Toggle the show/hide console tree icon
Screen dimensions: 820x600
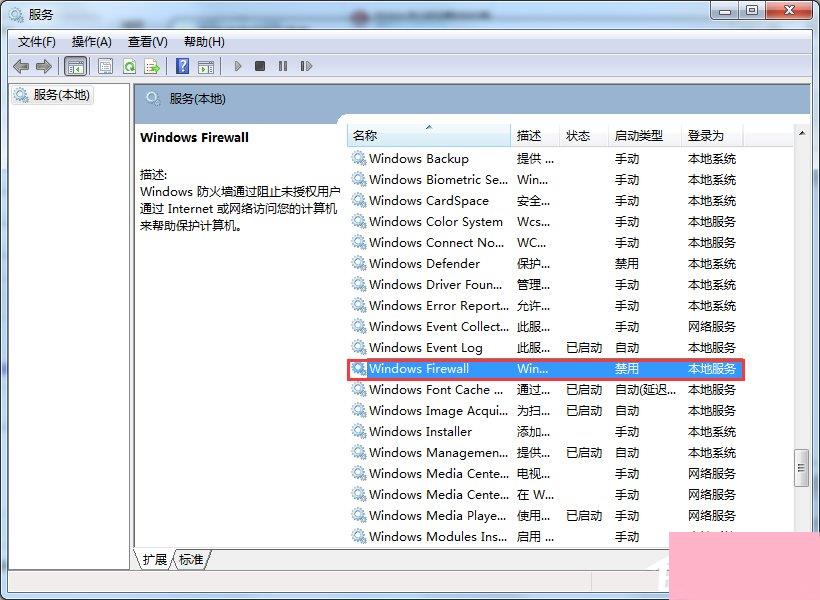pyautogui.click(x=75, y=66)
